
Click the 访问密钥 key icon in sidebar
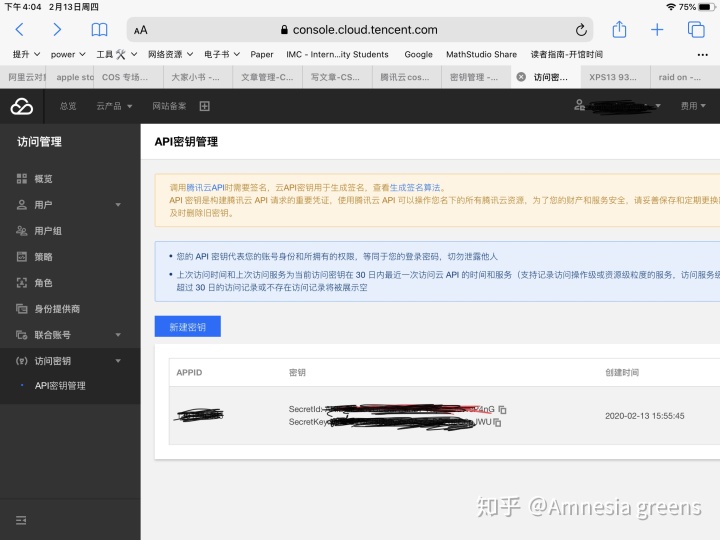tap(22, 361)
